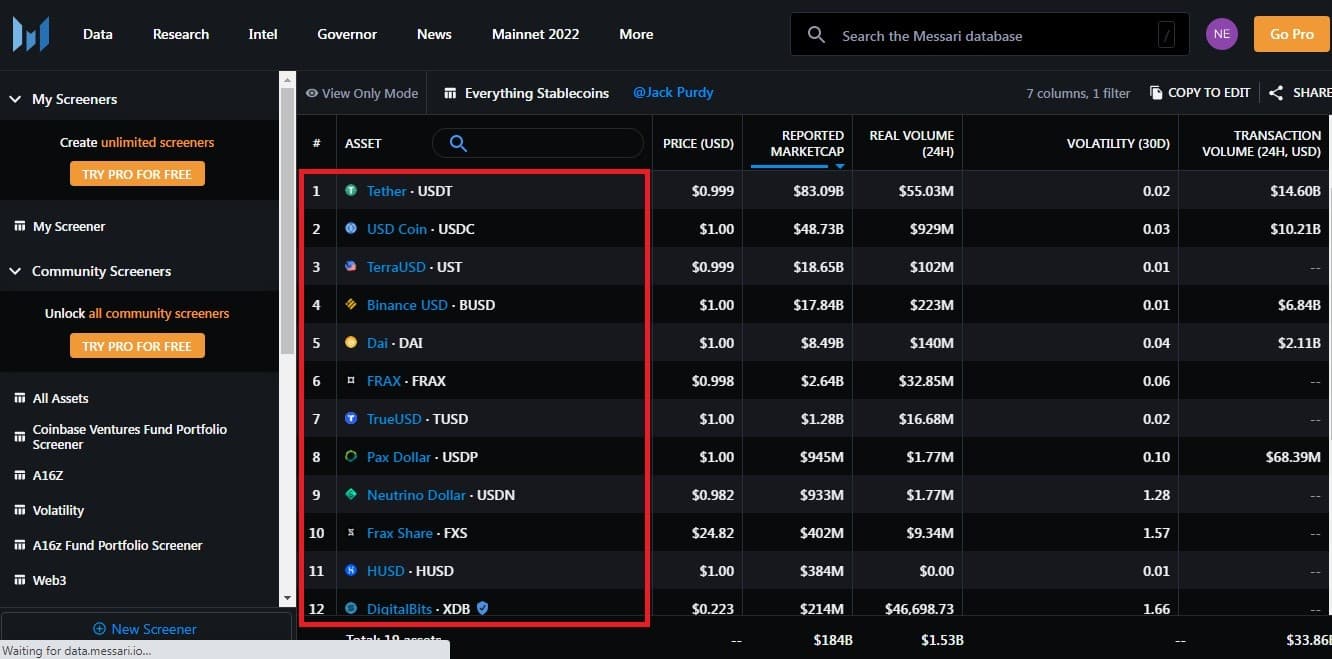Open the Intel menu
The width and height of the screenshot is (1332, 659).
tap(263, 34)
